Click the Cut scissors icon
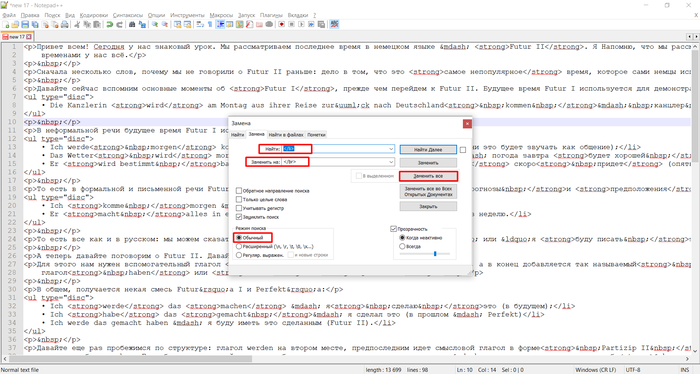700x374 pixels. [77, 25]
